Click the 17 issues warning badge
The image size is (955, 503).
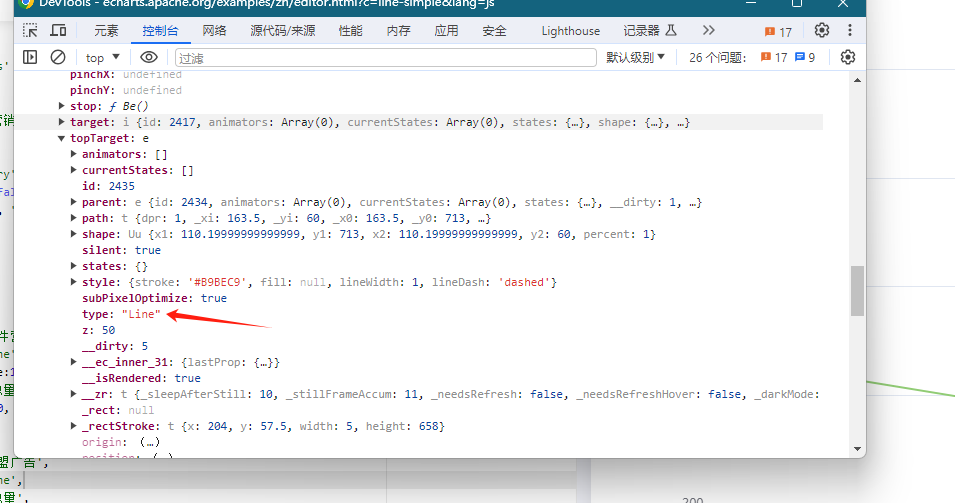click(x=778, y=31)
